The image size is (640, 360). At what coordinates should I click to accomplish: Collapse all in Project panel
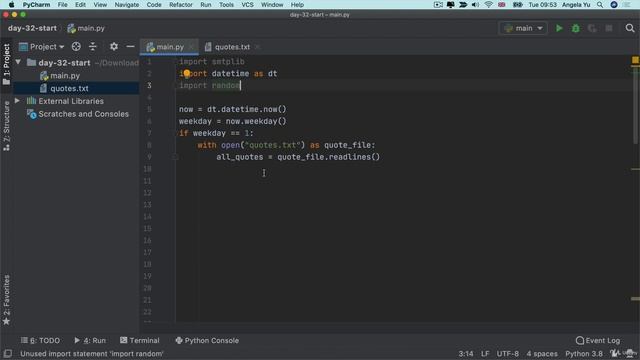coord(93,47)
